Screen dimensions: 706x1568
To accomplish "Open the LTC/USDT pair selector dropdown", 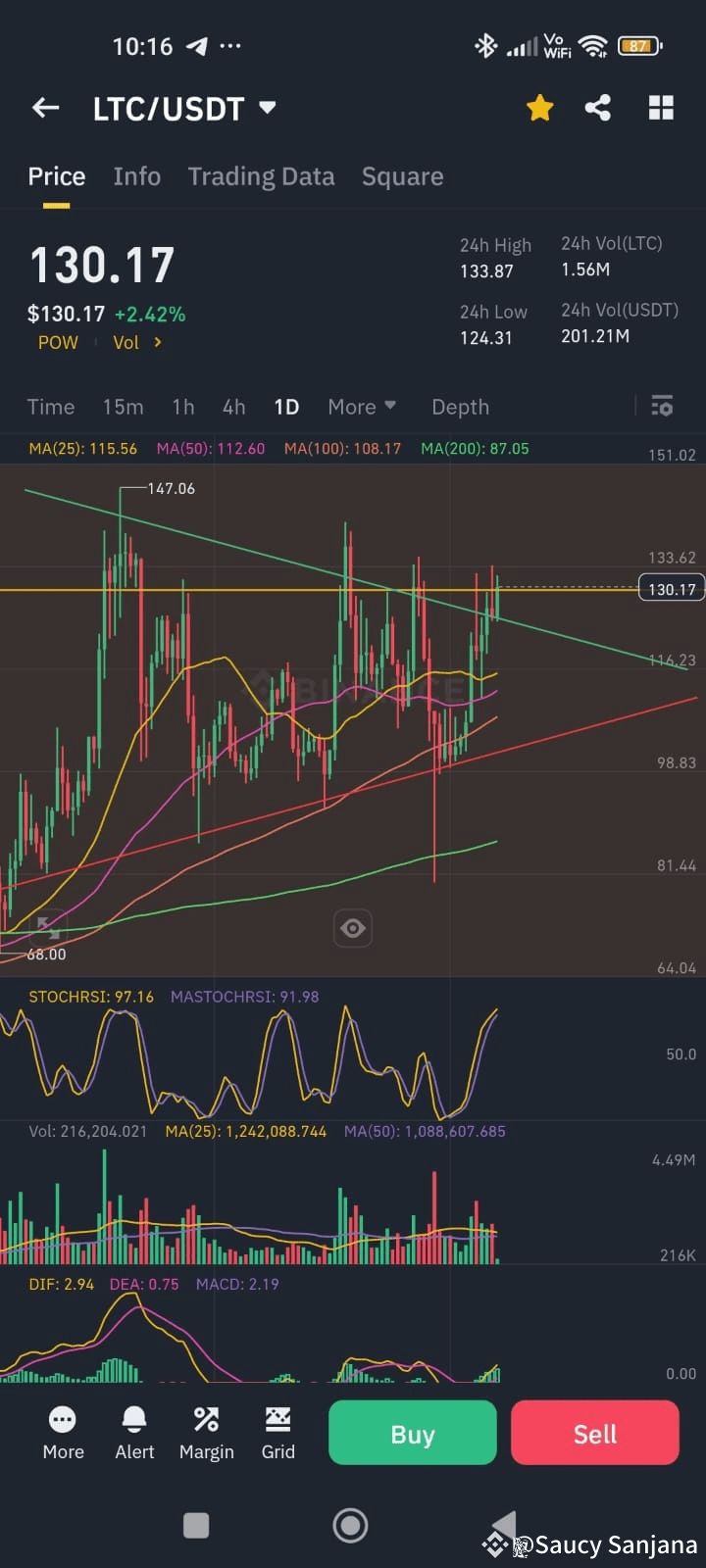I will pos(184,109).
